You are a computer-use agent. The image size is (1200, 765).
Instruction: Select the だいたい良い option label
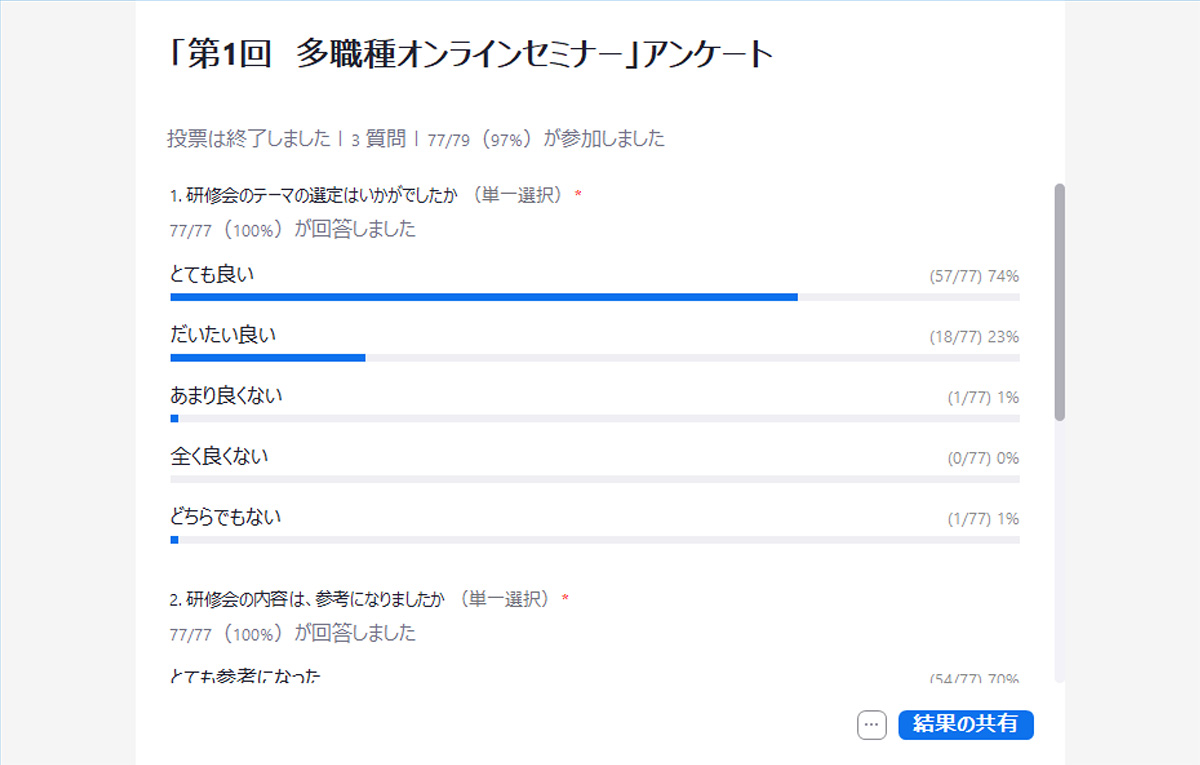coord(223,335)
